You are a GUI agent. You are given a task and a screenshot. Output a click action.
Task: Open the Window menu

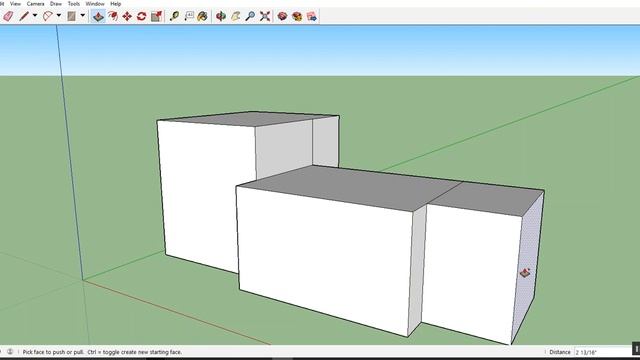[x=95, y=4]
